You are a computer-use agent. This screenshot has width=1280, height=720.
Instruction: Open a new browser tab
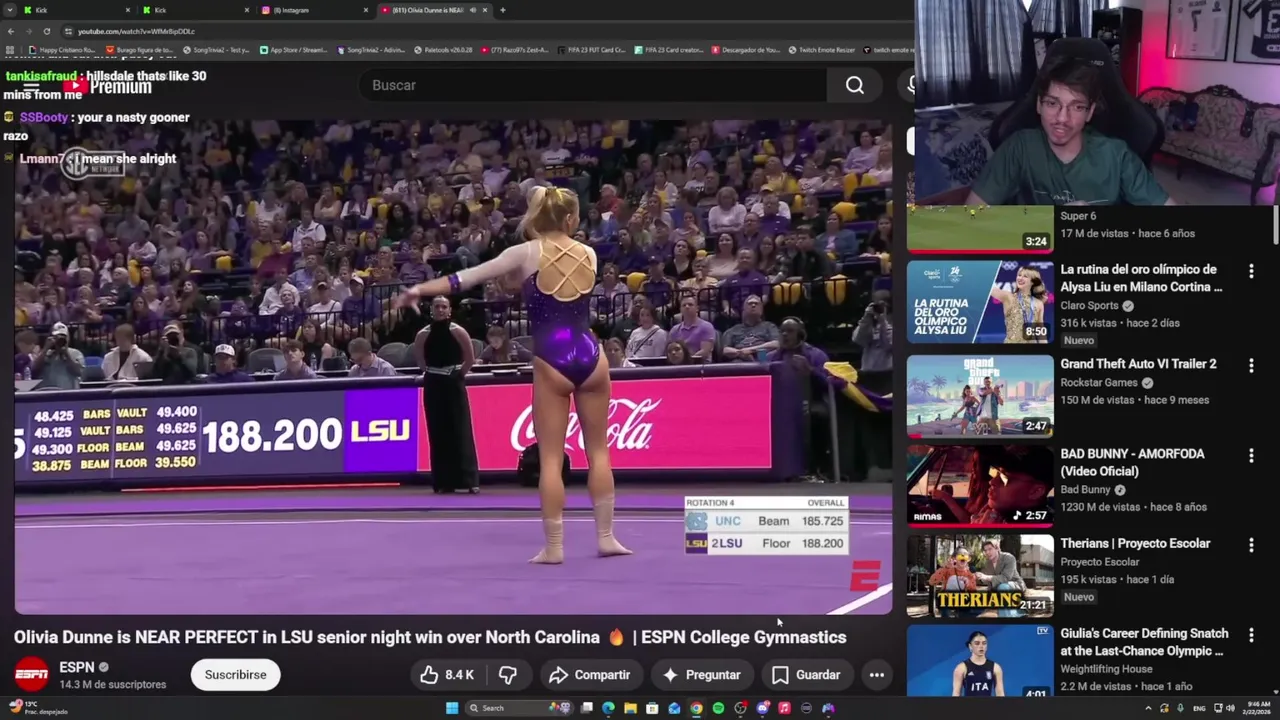click(502, 10)
